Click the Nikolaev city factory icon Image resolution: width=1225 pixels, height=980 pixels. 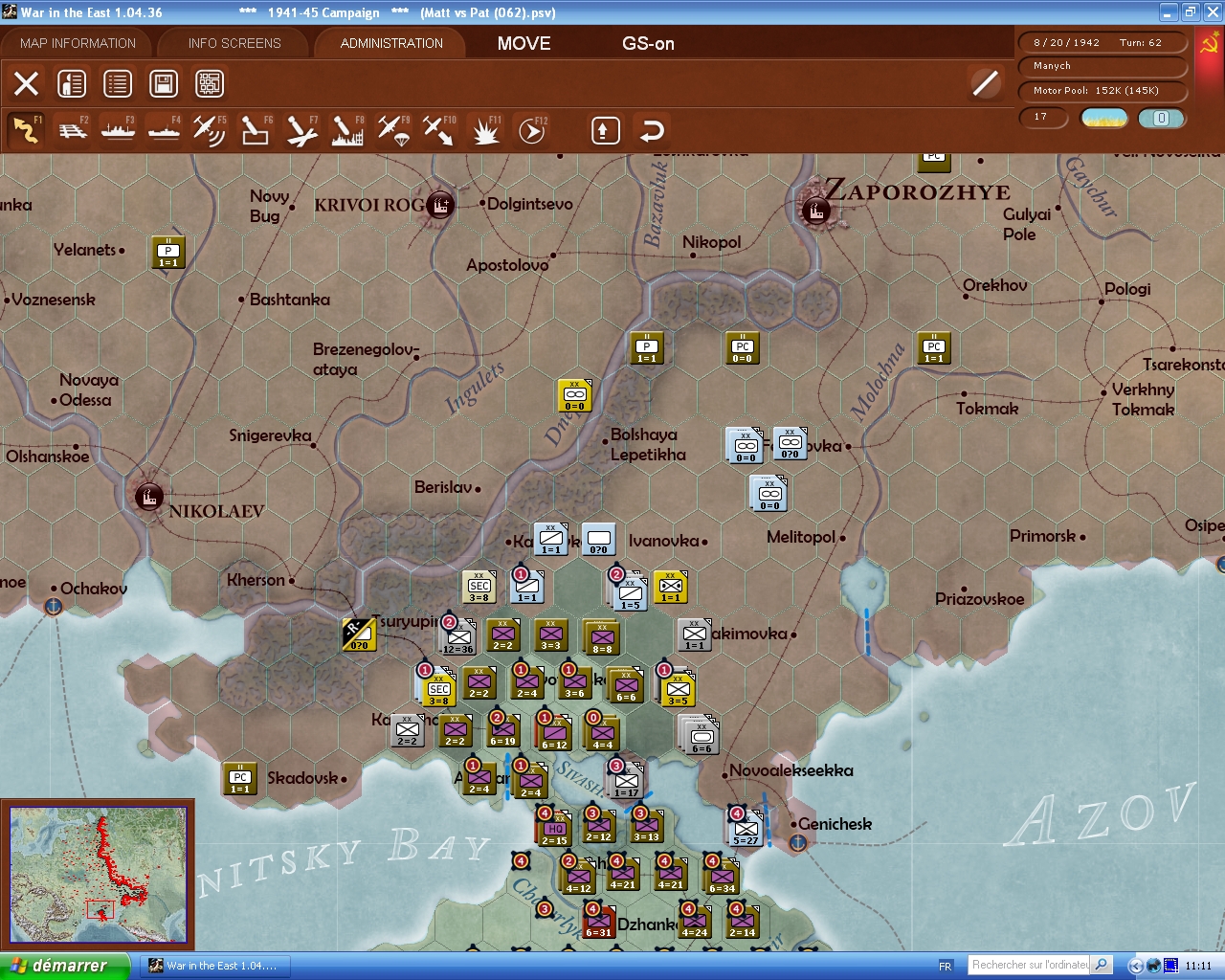pos(148,497)
